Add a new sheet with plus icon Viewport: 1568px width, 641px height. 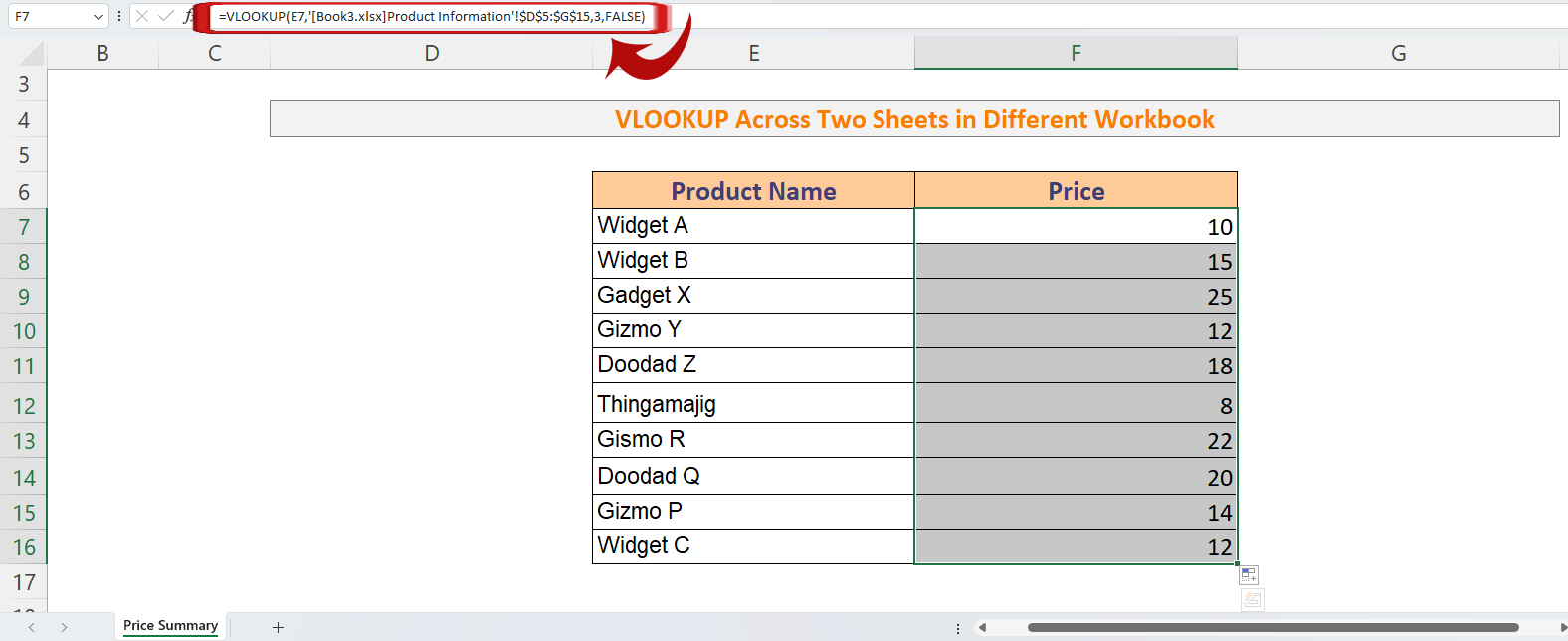pos(279,627)
